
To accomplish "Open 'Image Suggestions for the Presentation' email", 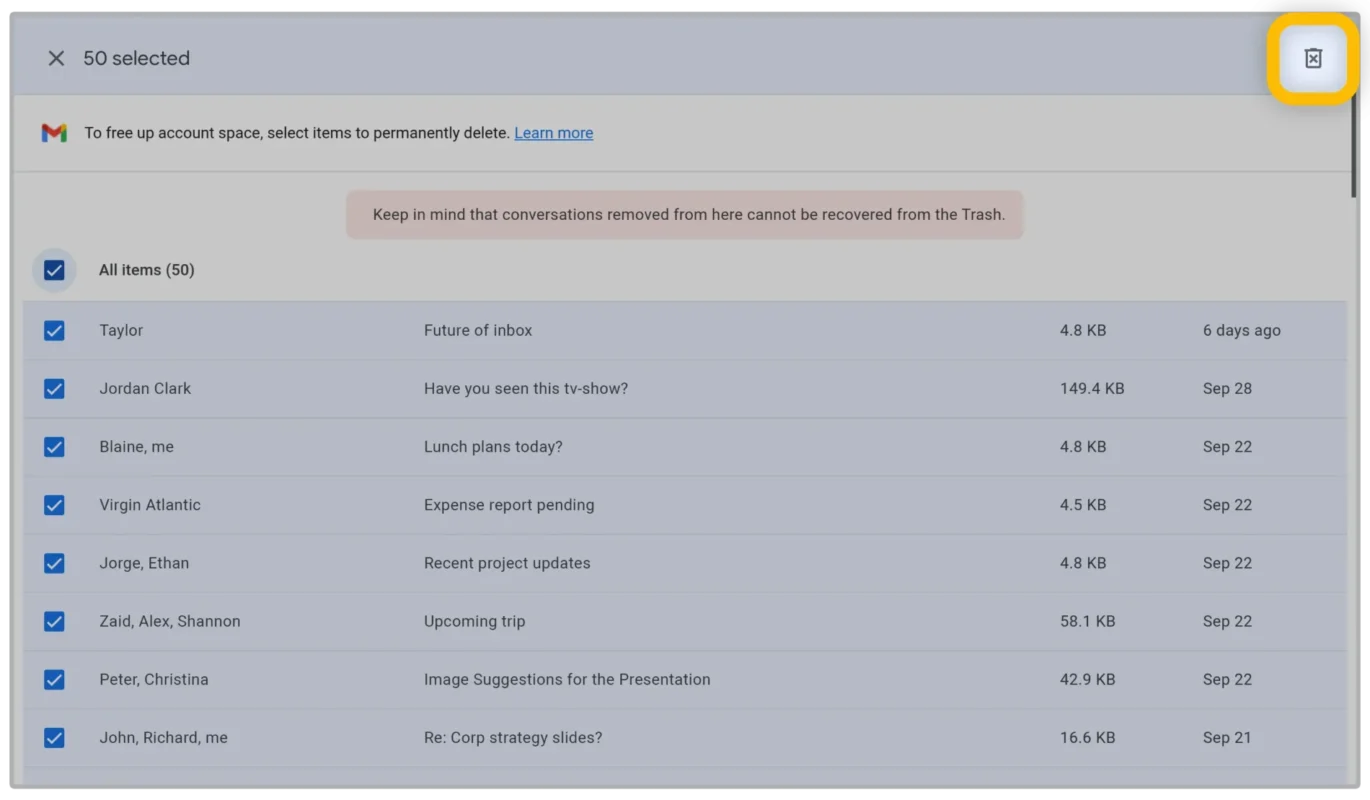I will [x=567, y=679].
